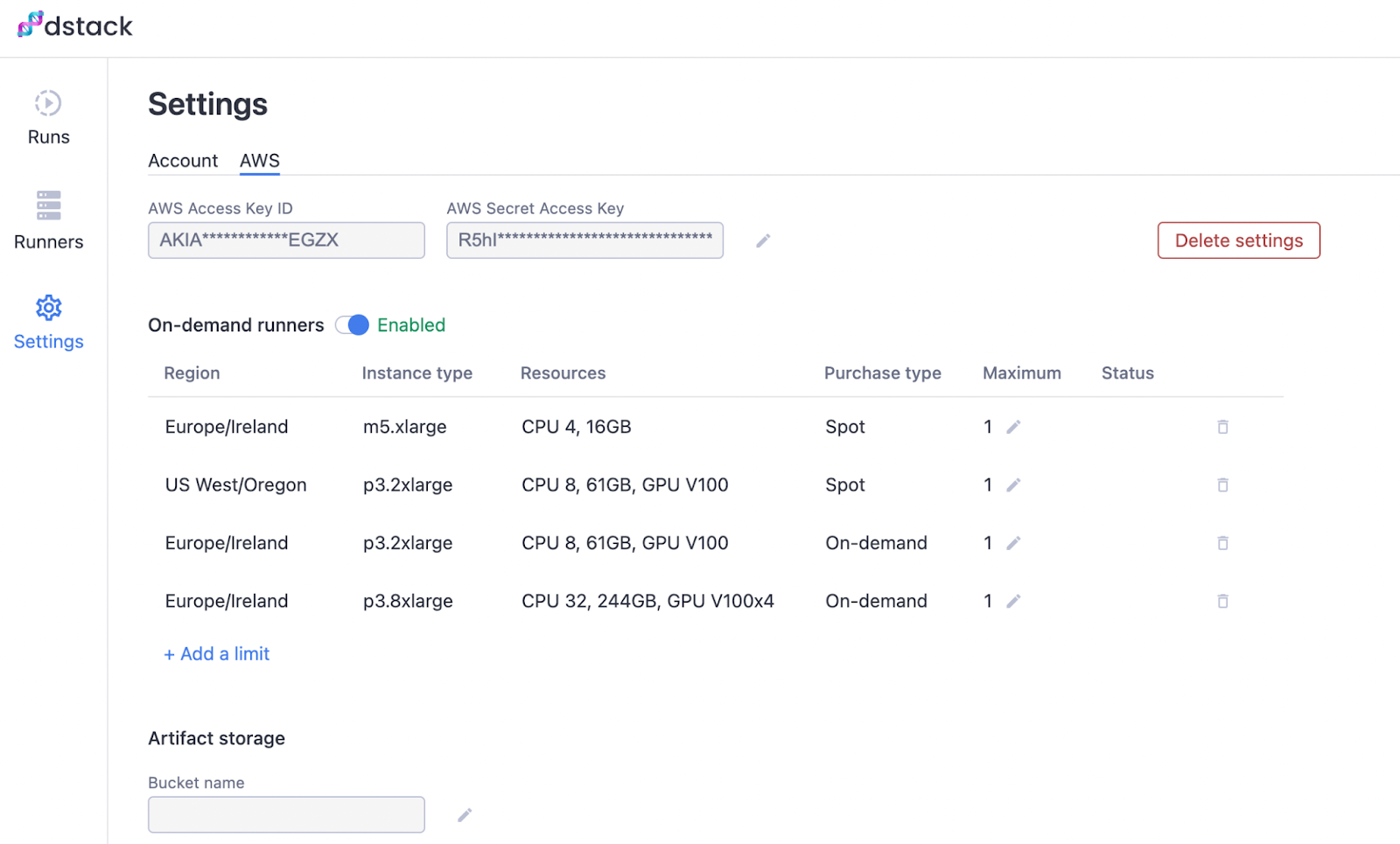
Task: Edit the bucket name with pencil icon
Action: 465,815
